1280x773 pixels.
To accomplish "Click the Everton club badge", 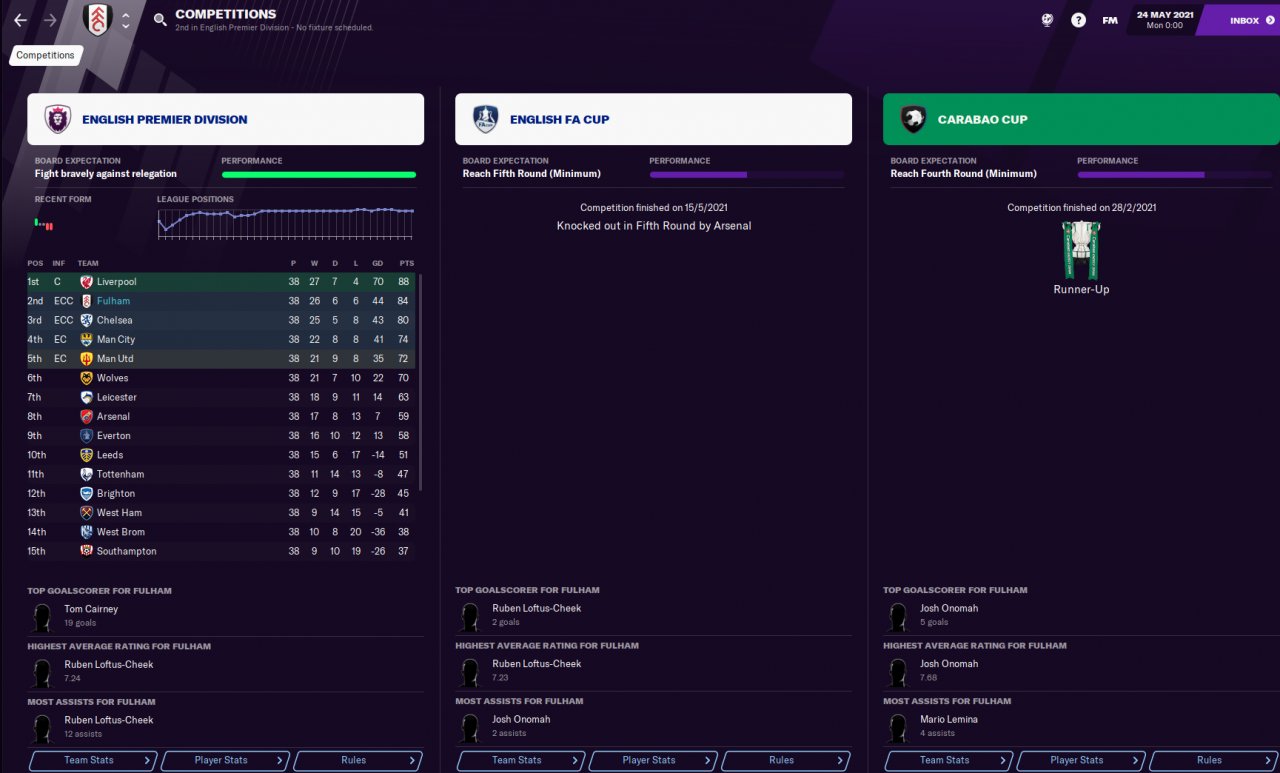I will 86,436.
